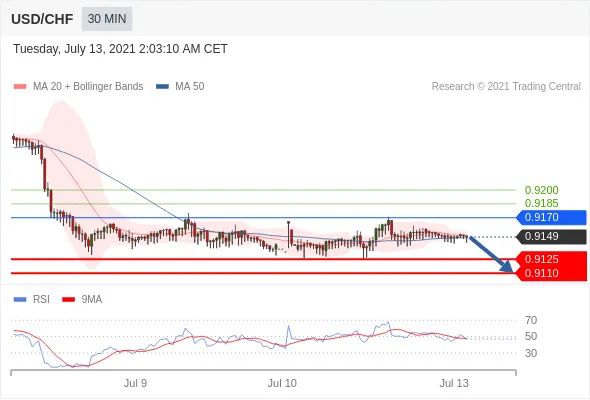Click the blue downward forecast arrow

pos(491,254)
